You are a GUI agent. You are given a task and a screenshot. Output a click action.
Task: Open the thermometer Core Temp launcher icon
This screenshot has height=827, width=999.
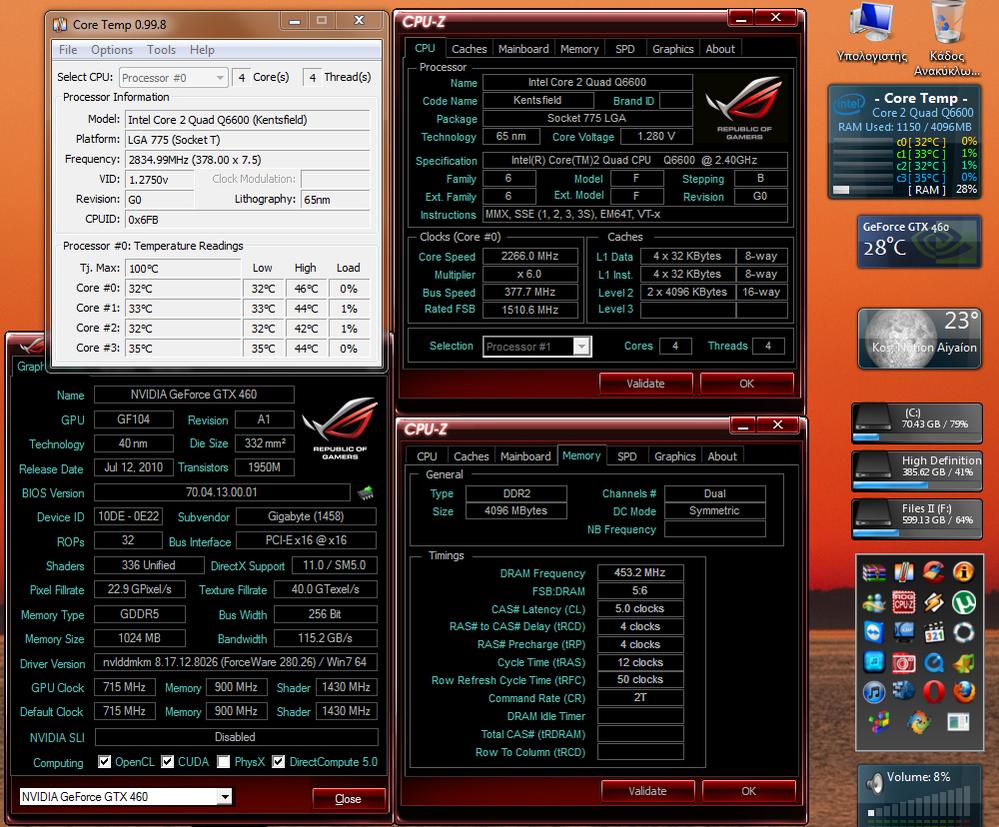tap(903, 572)
